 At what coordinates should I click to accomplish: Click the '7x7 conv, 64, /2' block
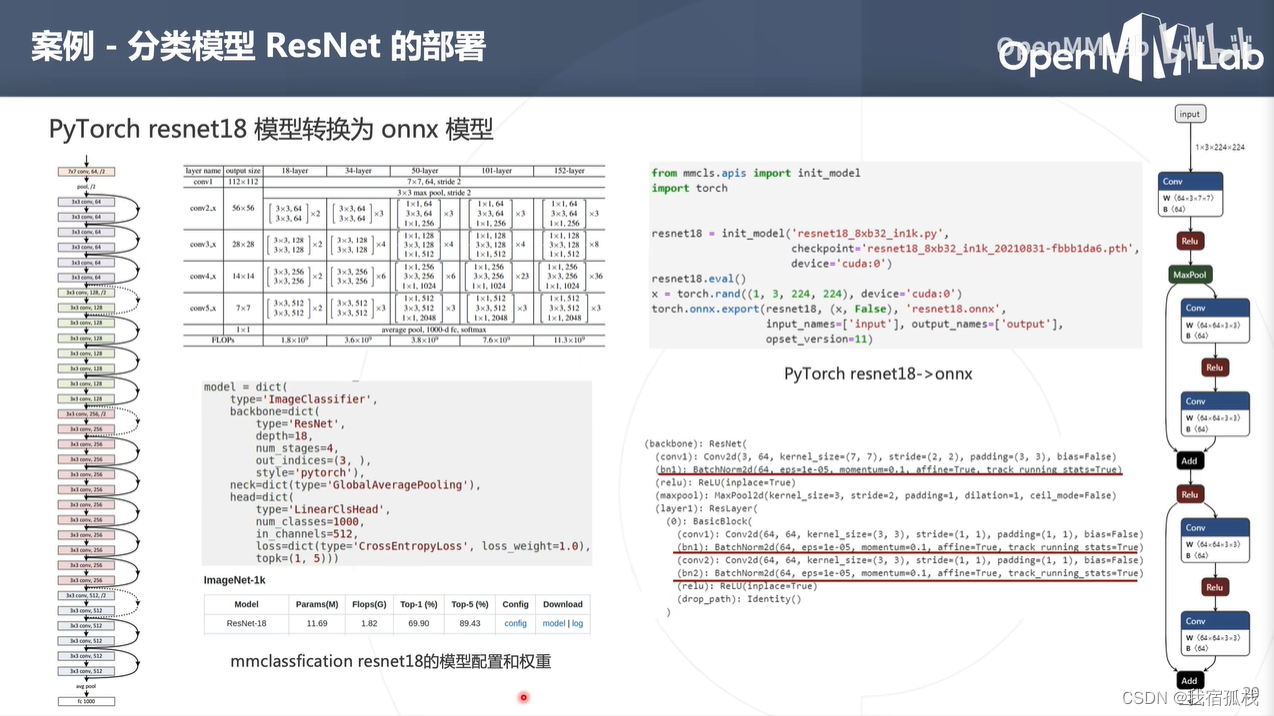pos(86,172)
